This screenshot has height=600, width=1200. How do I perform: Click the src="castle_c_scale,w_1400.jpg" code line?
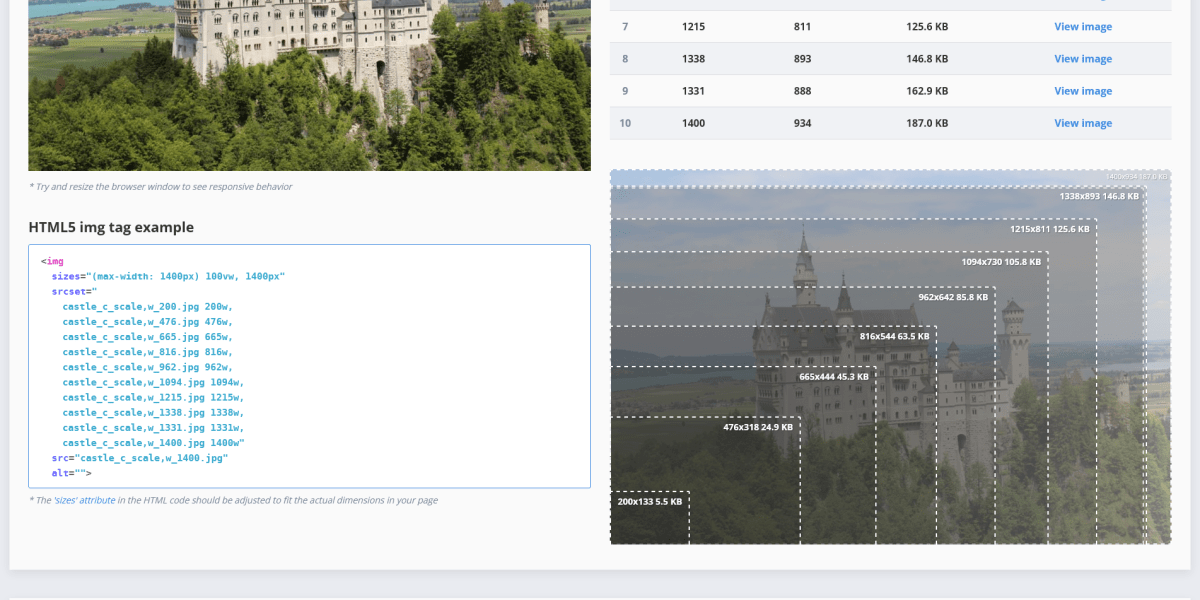point(140,458)
